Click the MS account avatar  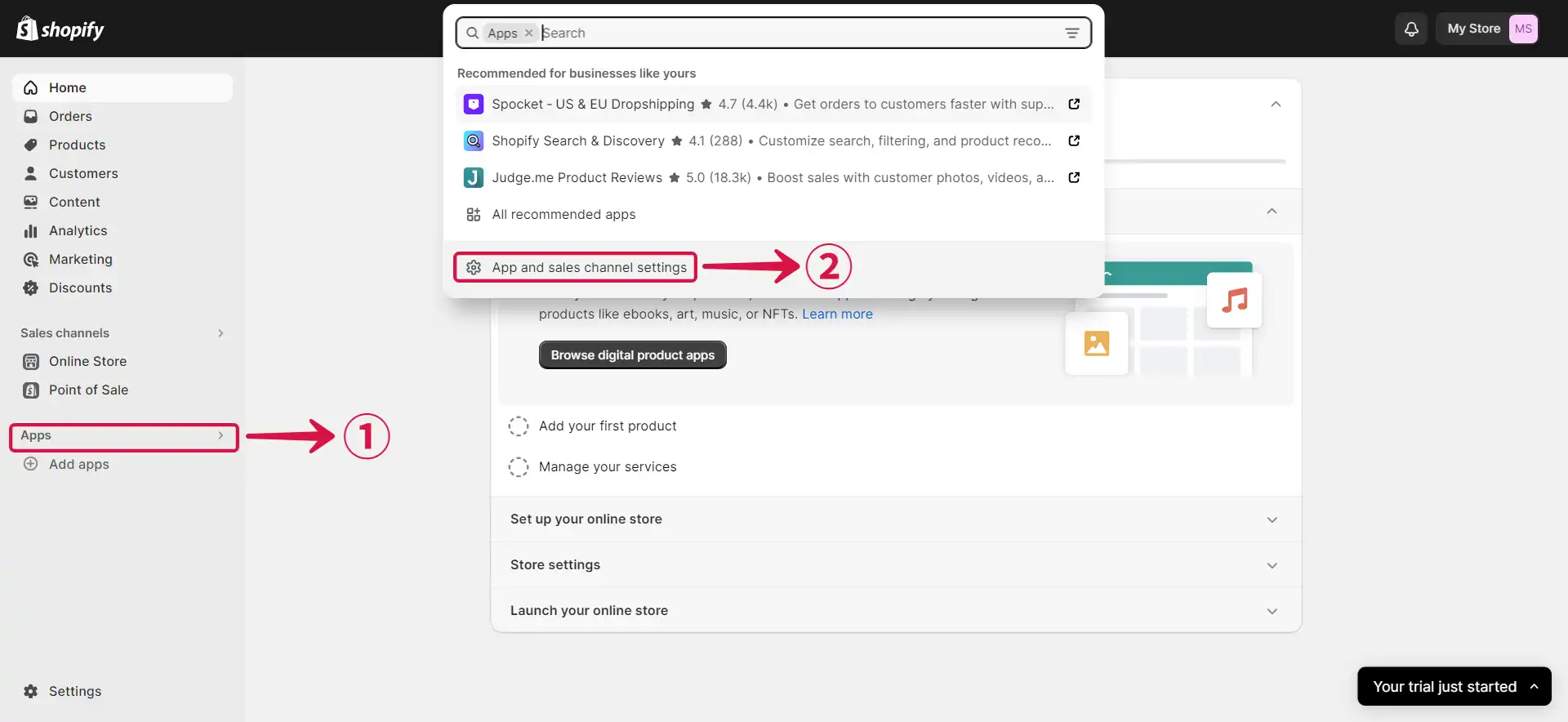tap(1523, 29)
